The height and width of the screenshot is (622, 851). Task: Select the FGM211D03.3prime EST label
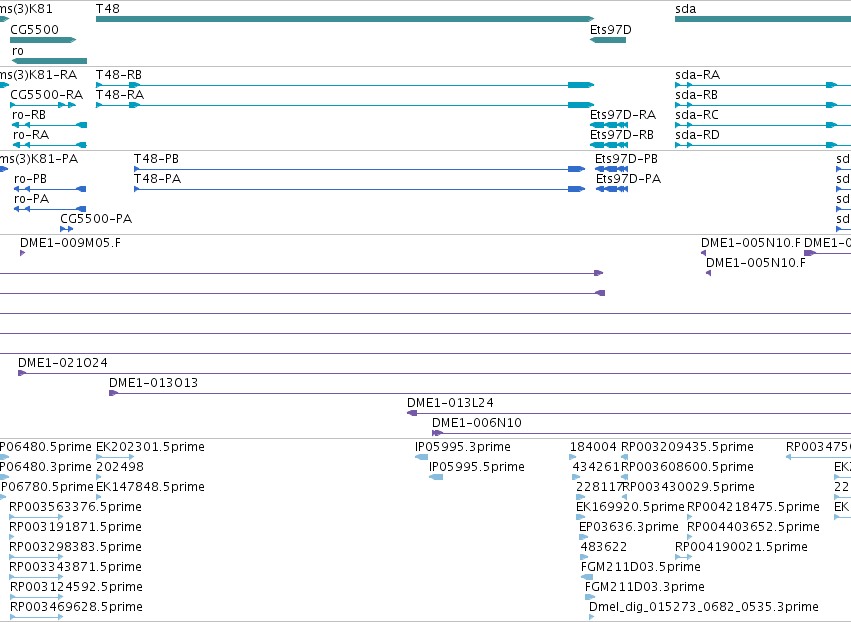pos(645,587)
